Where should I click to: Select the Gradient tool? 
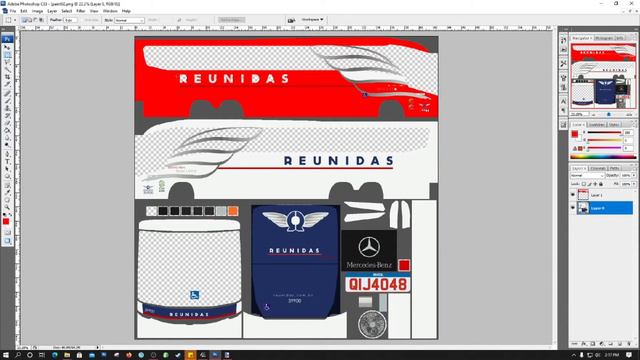(7, 130)
